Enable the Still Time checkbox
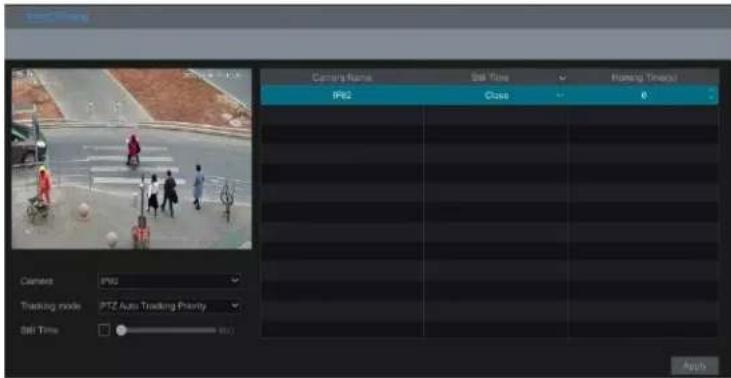Screen dimensions: 731x378 pyautogui.click(x=104, y=330)
